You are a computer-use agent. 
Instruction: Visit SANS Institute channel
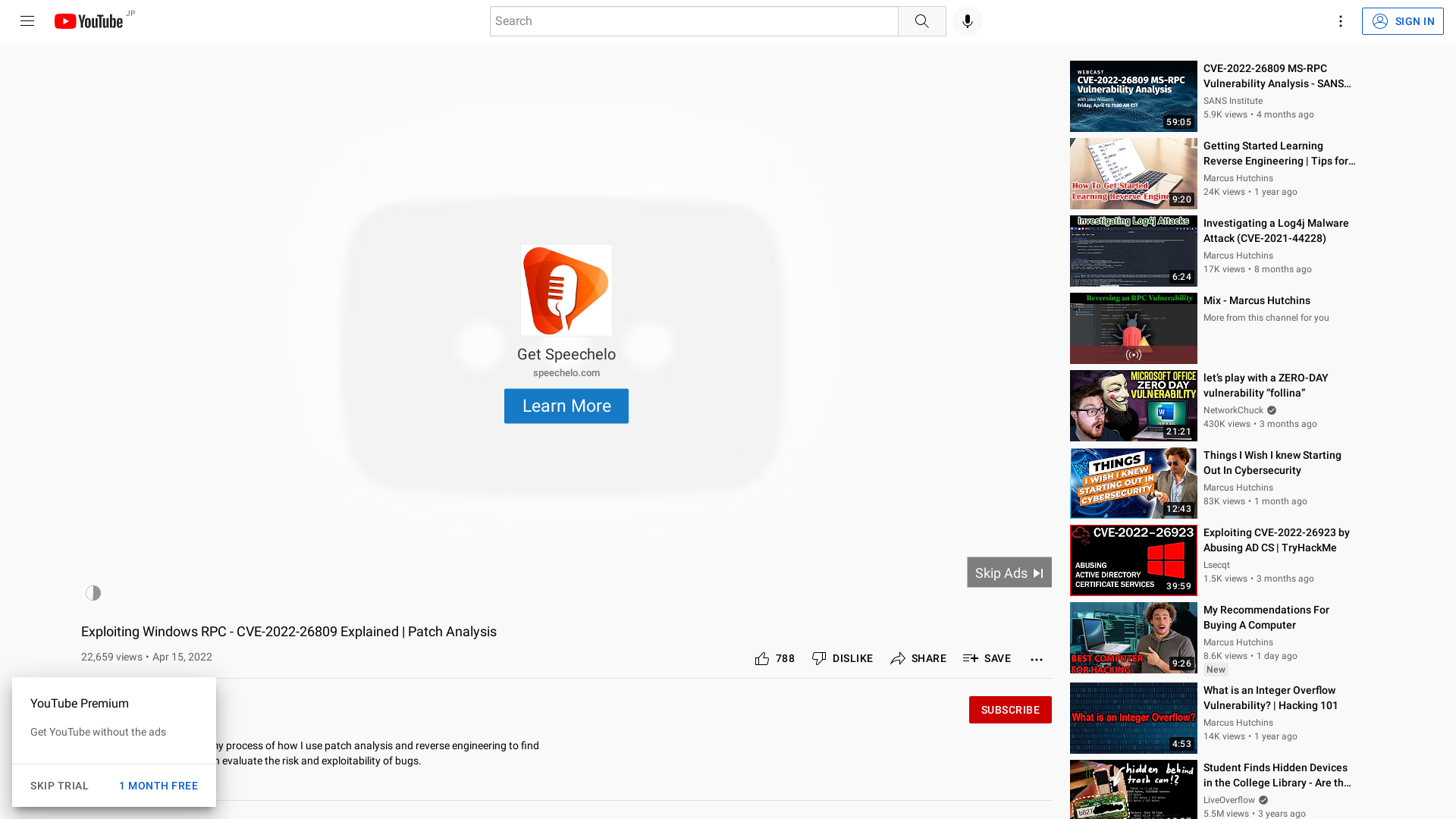coord(1233,101)
